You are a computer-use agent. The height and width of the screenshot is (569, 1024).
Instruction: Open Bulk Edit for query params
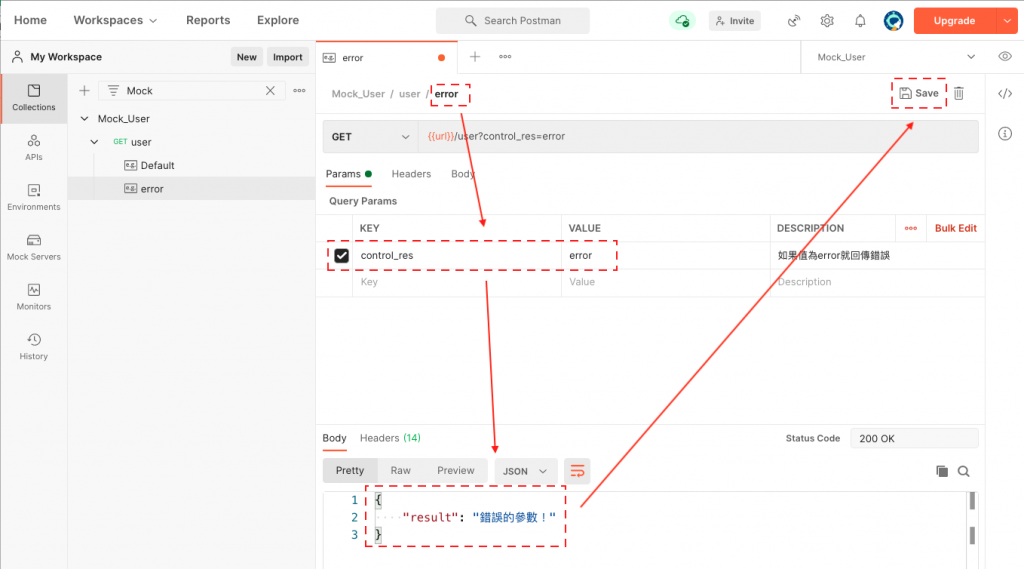pos(955,228)
